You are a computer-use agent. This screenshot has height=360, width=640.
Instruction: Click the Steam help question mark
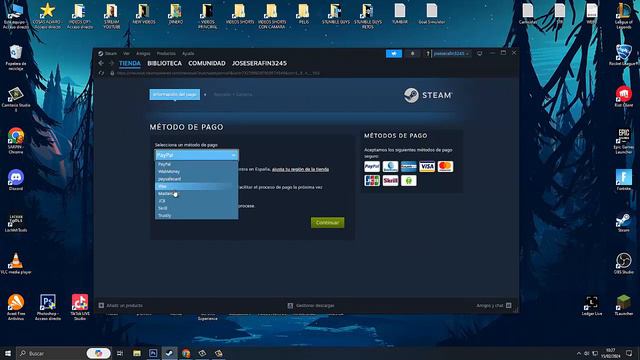click(x=427, y=53)
